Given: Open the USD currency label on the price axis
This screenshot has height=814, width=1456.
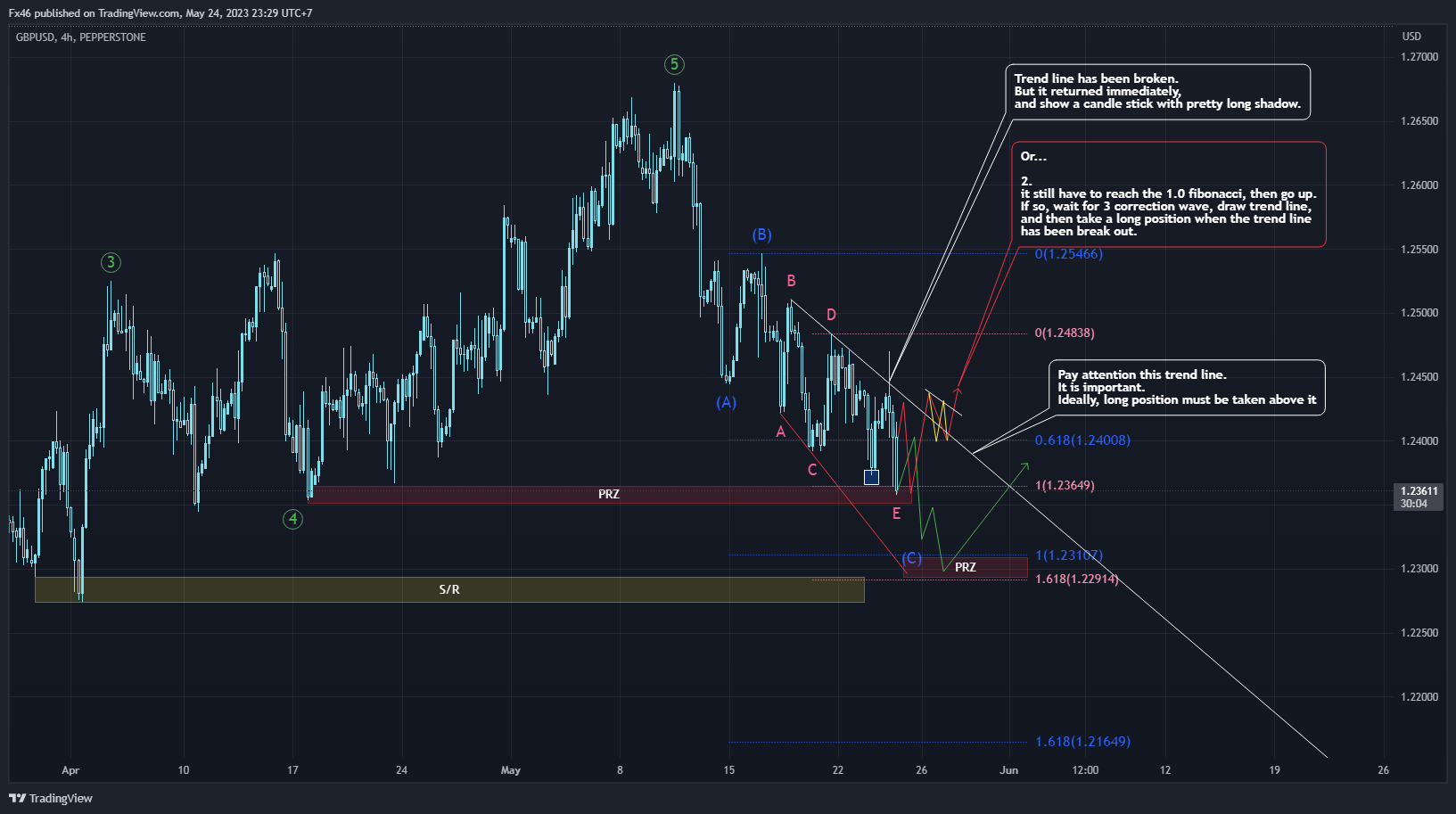Looking at the screenshot, I should [1411, 37].
